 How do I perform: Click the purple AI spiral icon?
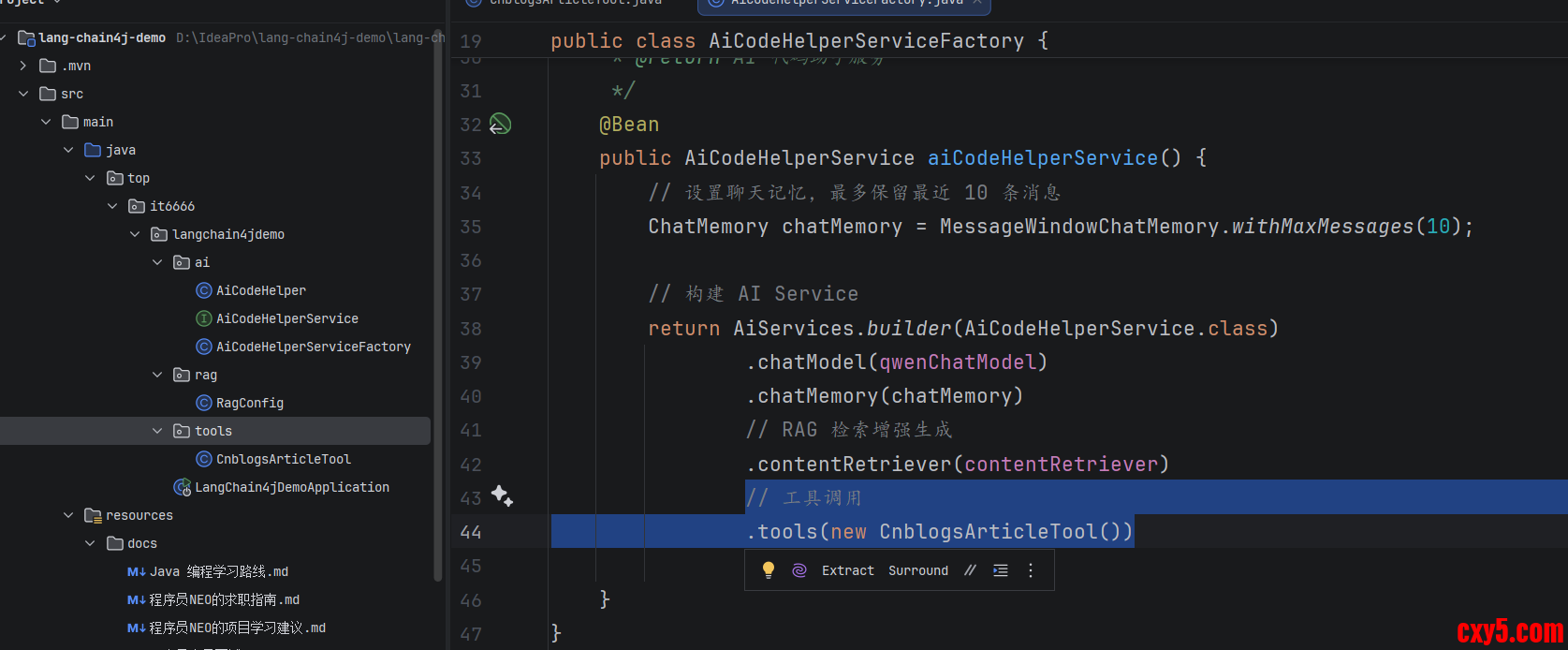[x=799, y=570]
